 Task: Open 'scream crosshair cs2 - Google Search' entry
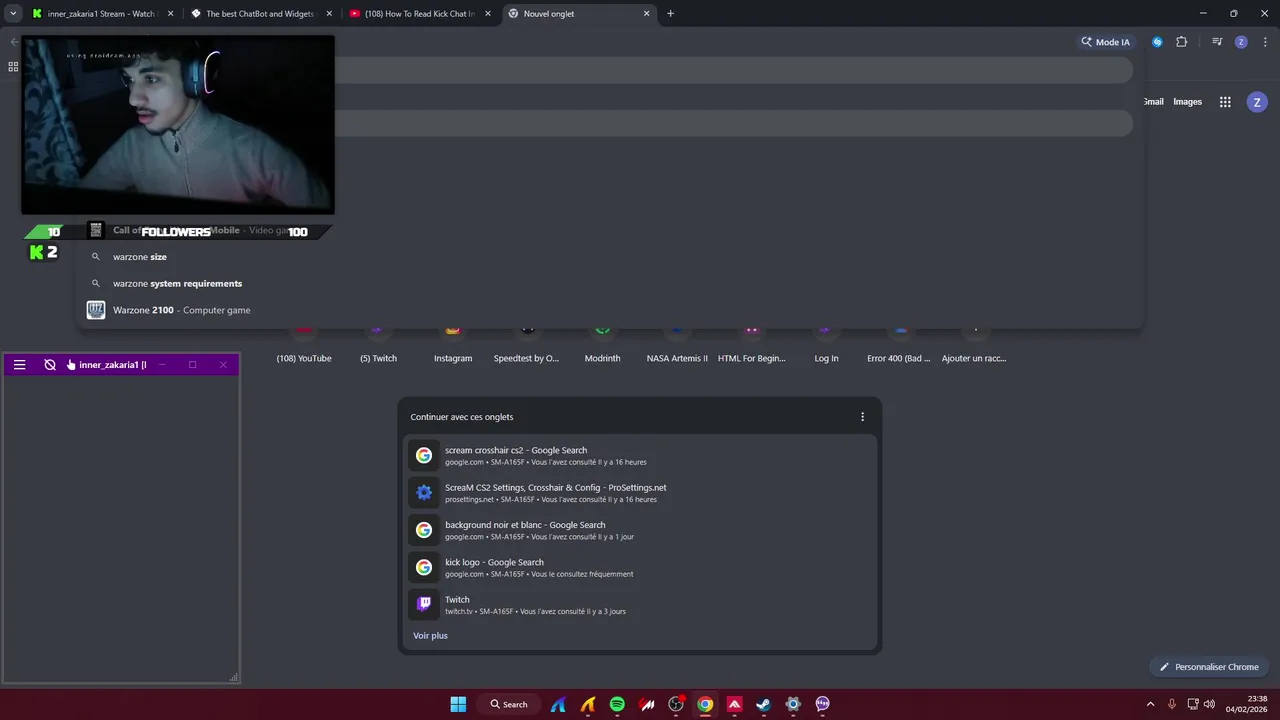(640, 455)
